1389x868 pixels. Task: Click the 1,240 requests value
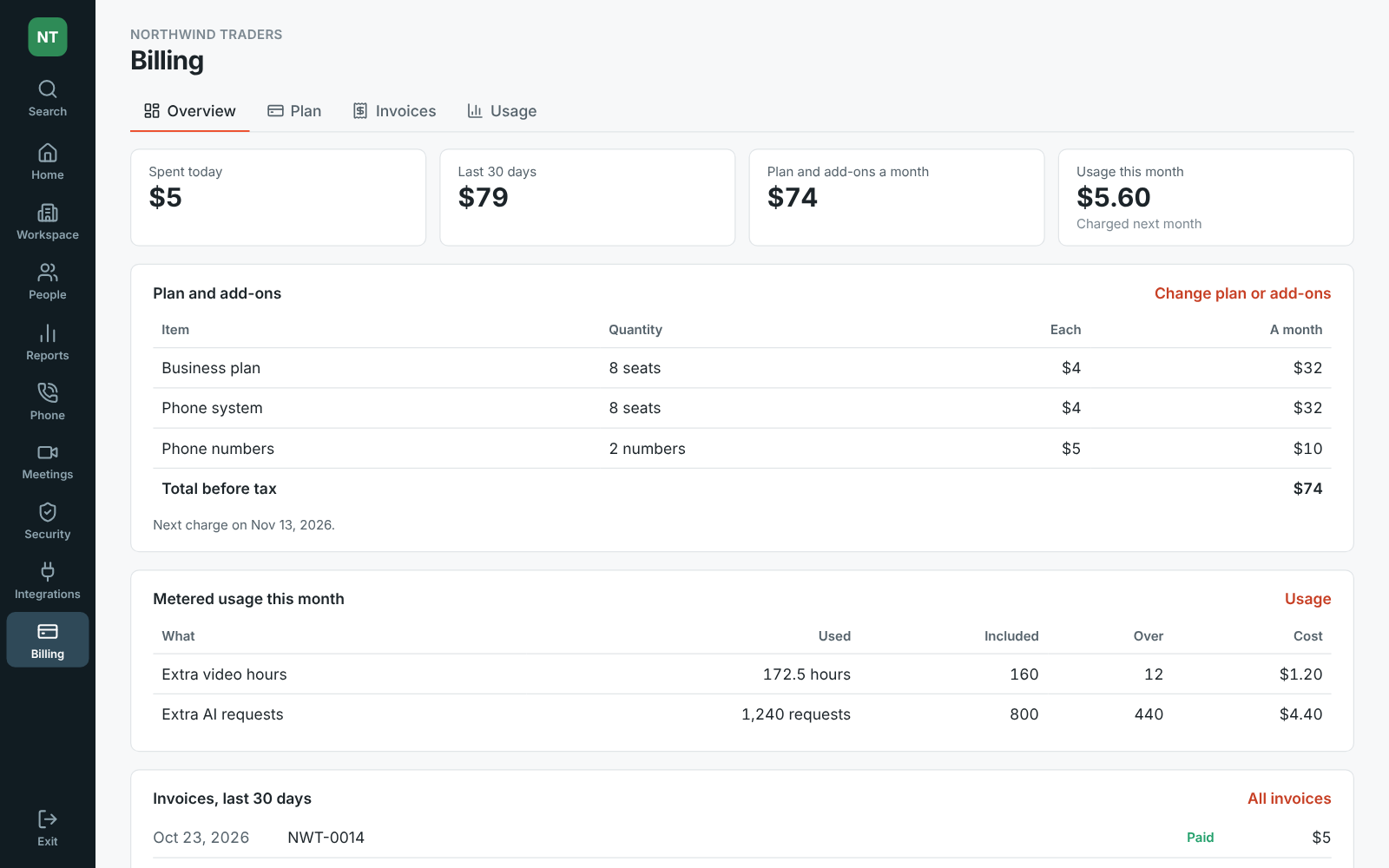(x=796, y=714)
